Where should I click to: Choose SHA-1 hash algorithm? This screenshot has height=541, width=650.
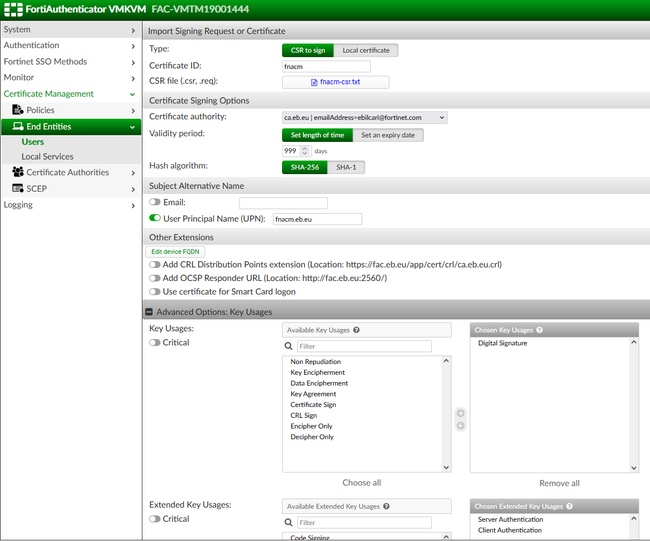point(346,167)
